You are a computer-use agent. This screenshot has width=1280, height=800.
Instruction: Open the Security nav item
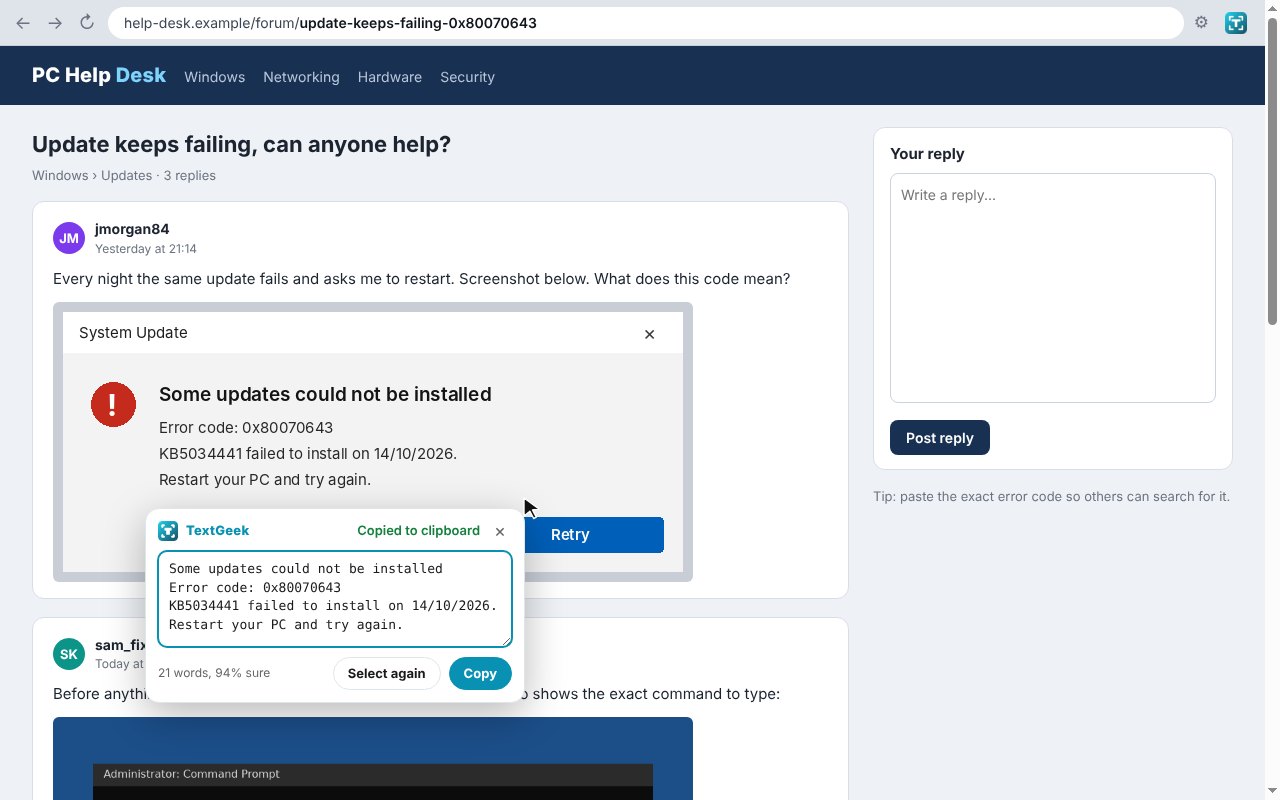tap(467, 77)
